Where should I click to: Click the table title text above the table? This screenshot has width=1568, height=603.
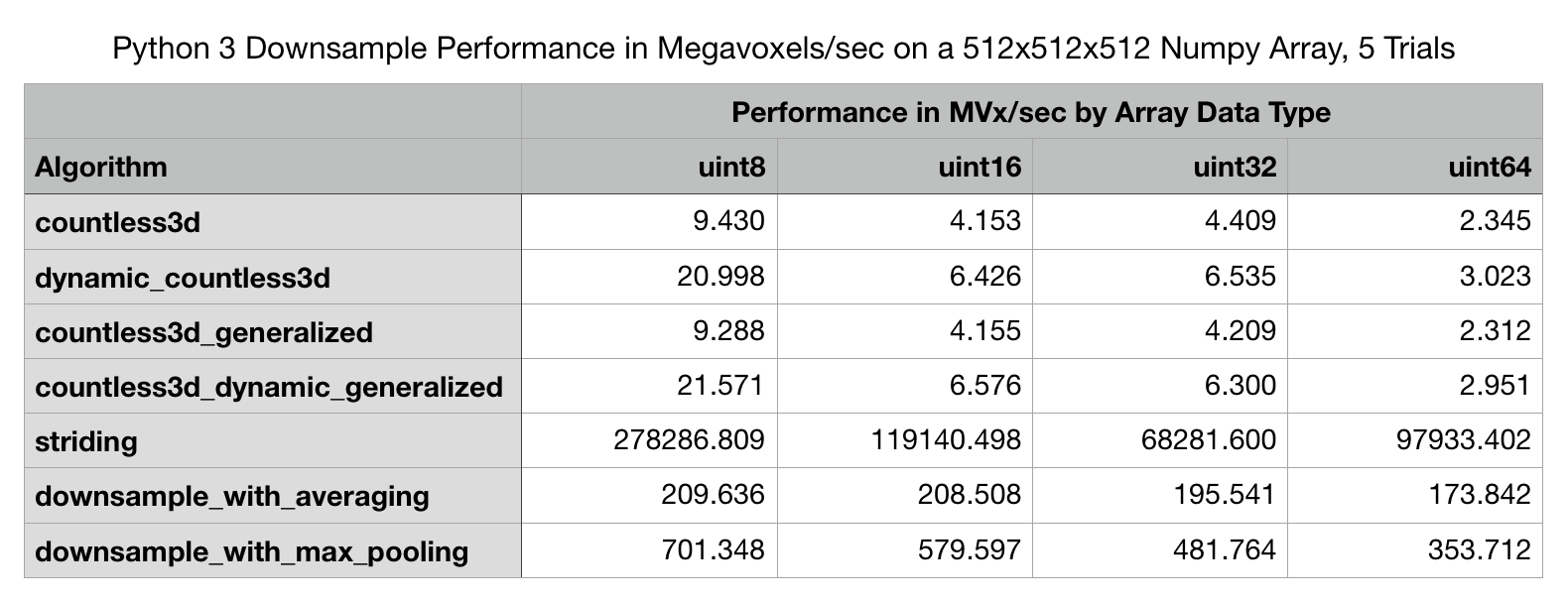click(783, 48)
